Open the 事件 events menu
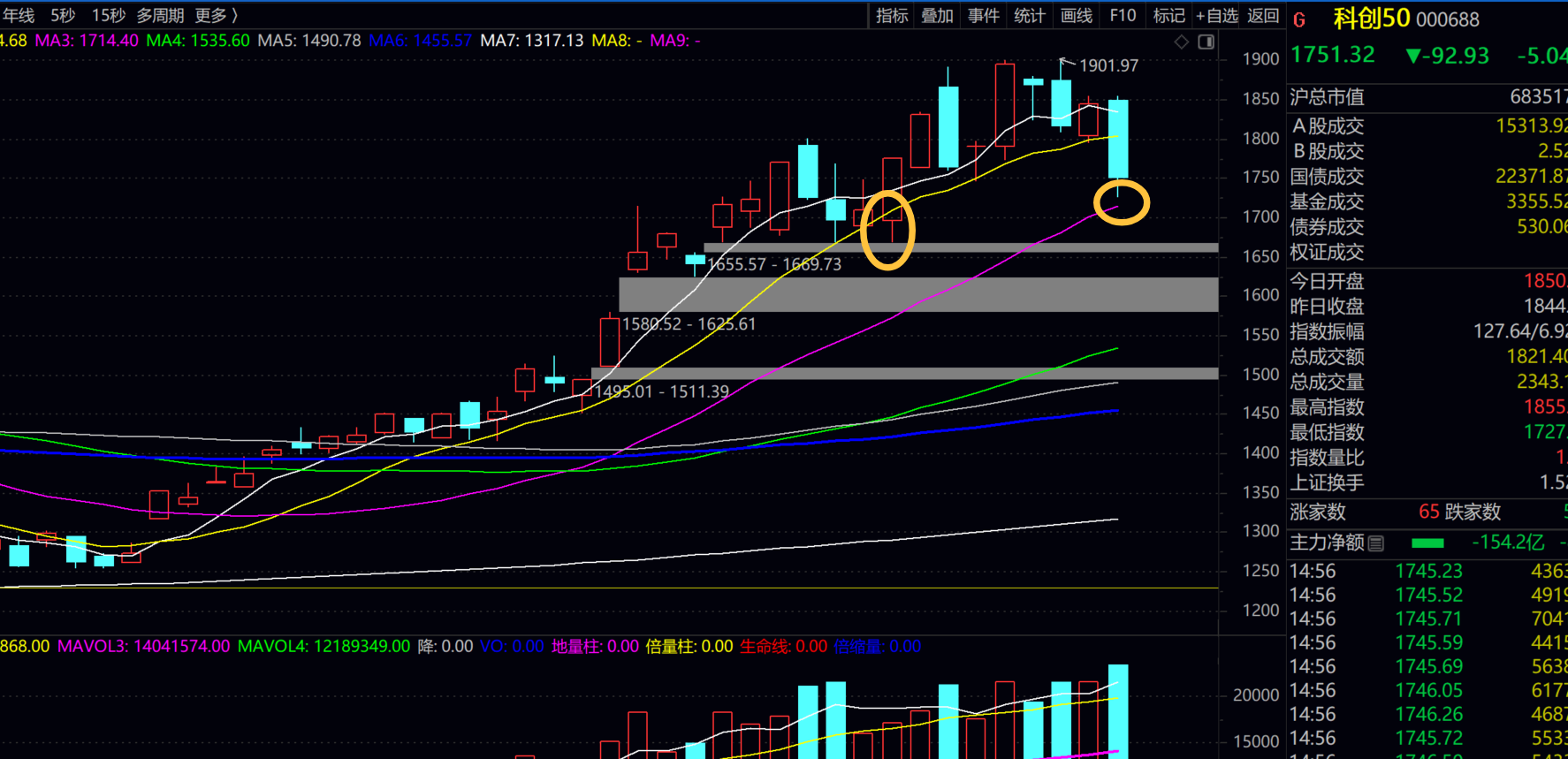 click(x=984, y=15)
